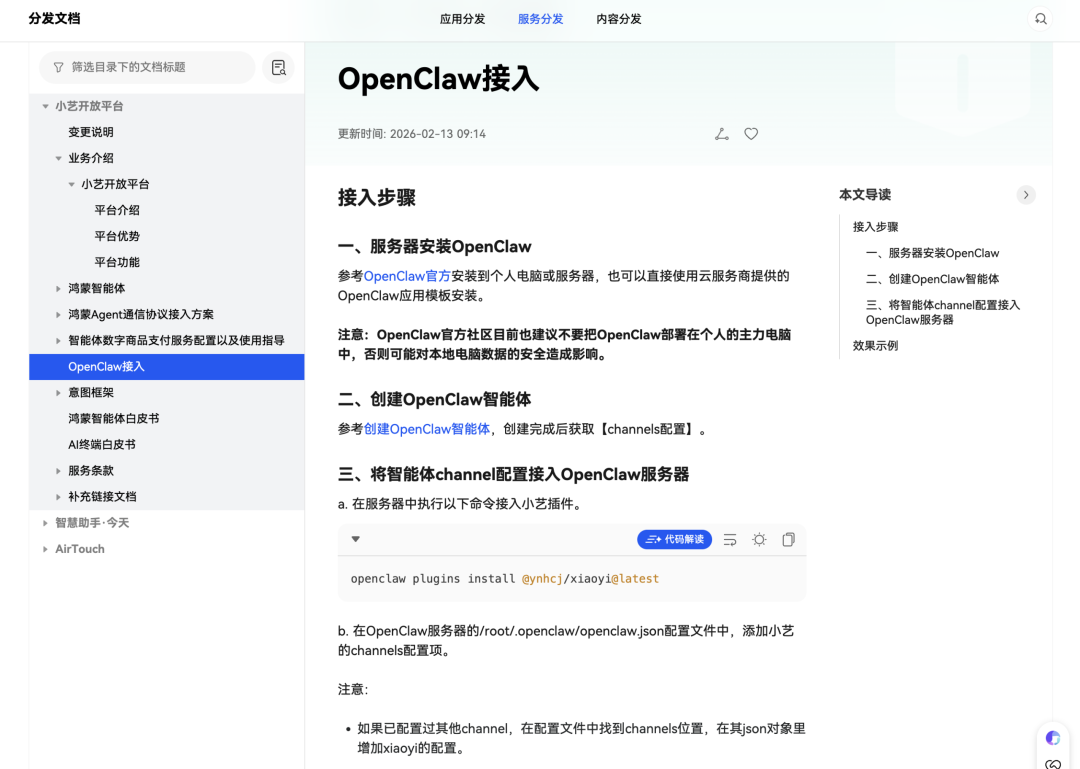The width and height of the screenshot is (1080, 769).
Task: Focus the 筛选目录下的文档标题 filter field
Action: click(x=147, y=68)
